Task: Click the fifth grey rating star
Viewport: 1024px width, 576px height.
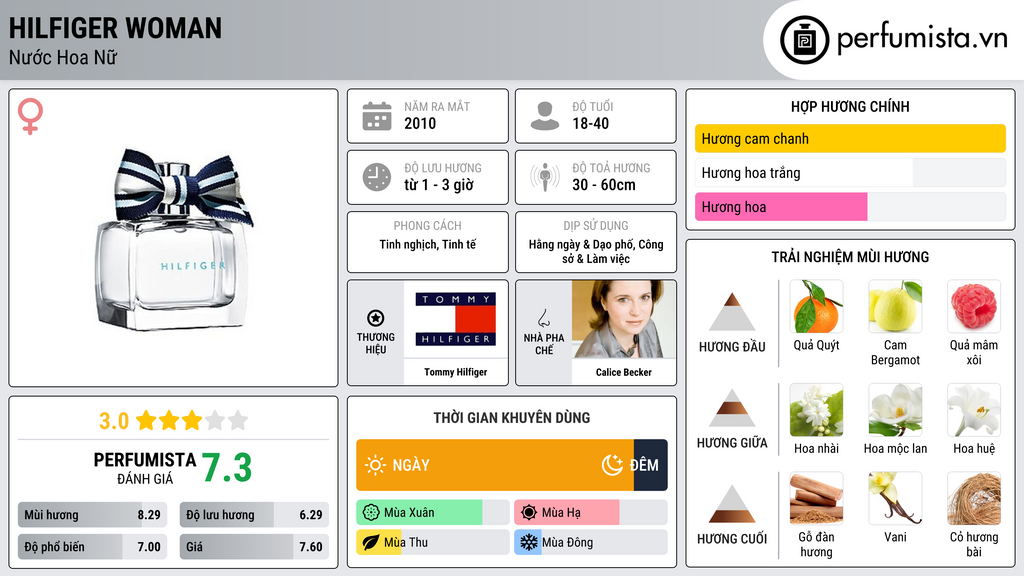Action: click(238, 420)
